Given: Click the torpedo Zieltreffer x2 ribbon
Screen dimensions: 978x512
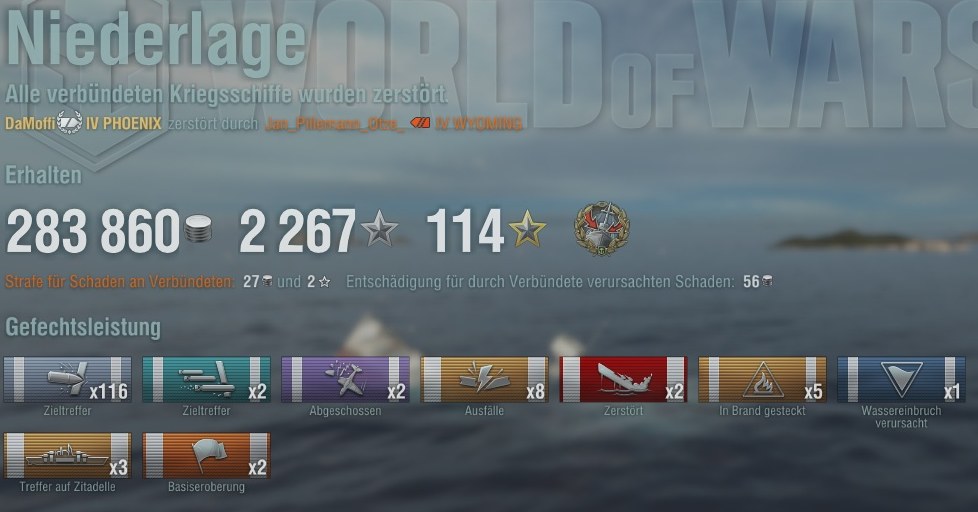Looking at the screenshot, I should [206, 379].
